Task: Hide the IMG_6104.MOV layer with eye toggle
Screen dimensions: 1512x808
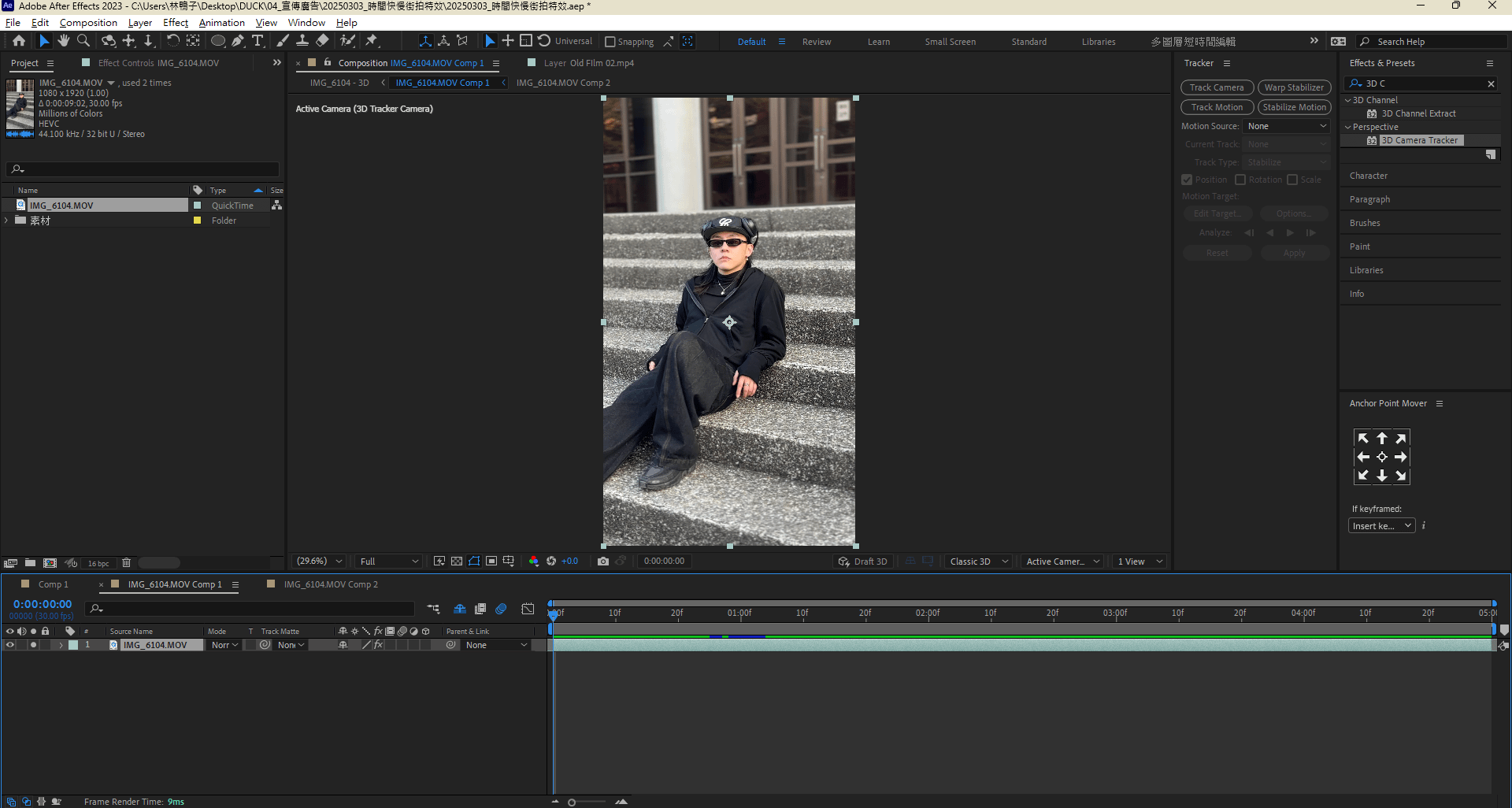Action: click(10, 645)
